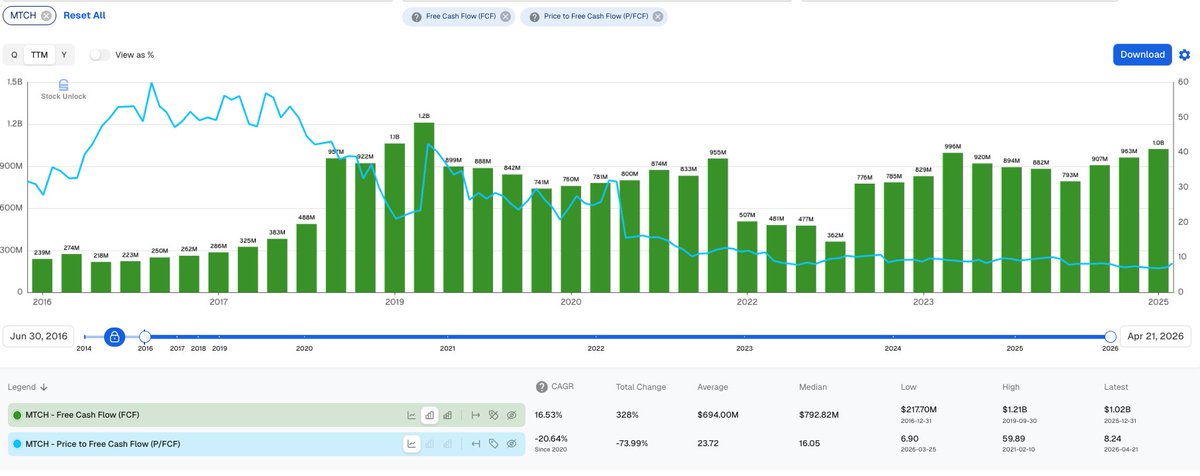Sort legend using the Legend arrow
Image resolution: width=1200 pixels, height=476 pixels.
[44, 387]
